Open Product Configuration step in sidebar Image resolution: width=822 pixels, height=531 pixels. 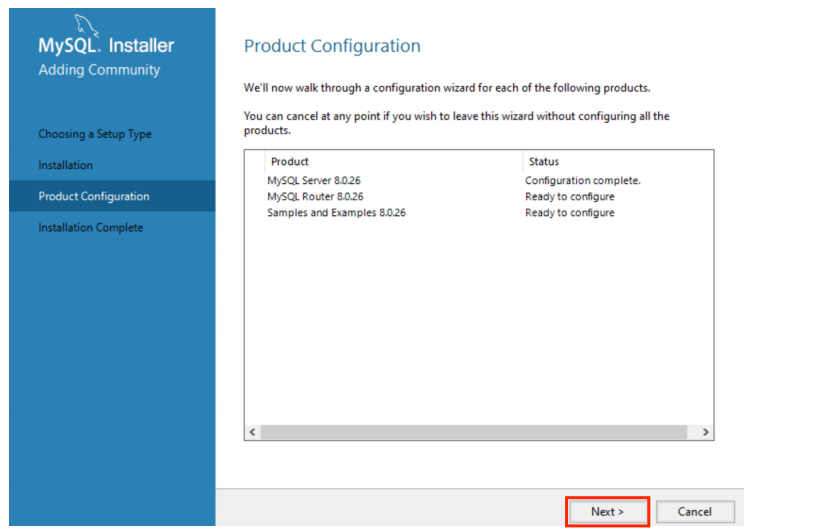(x=112, y=196)
